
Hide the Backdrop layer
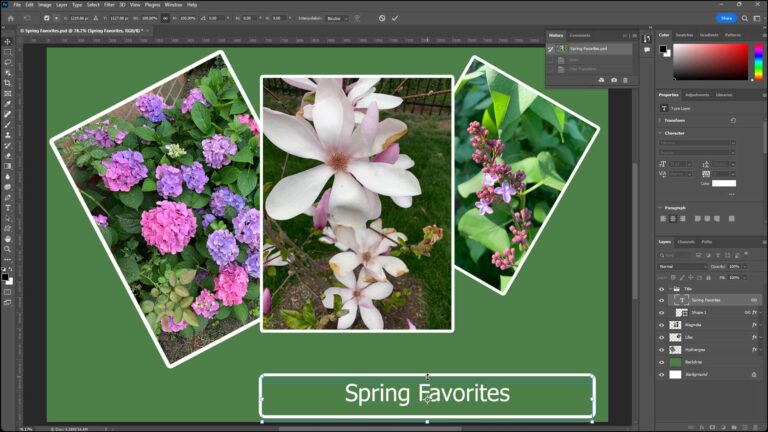pos(662,362)
